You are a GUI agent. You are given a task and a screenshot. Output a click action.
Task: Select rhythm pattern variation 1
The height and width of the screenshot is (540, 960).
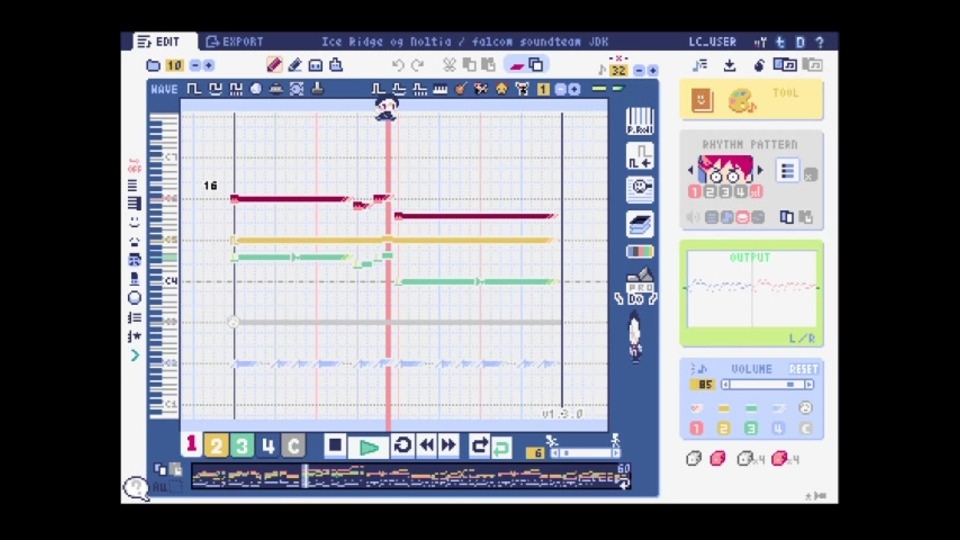point(694,192)
